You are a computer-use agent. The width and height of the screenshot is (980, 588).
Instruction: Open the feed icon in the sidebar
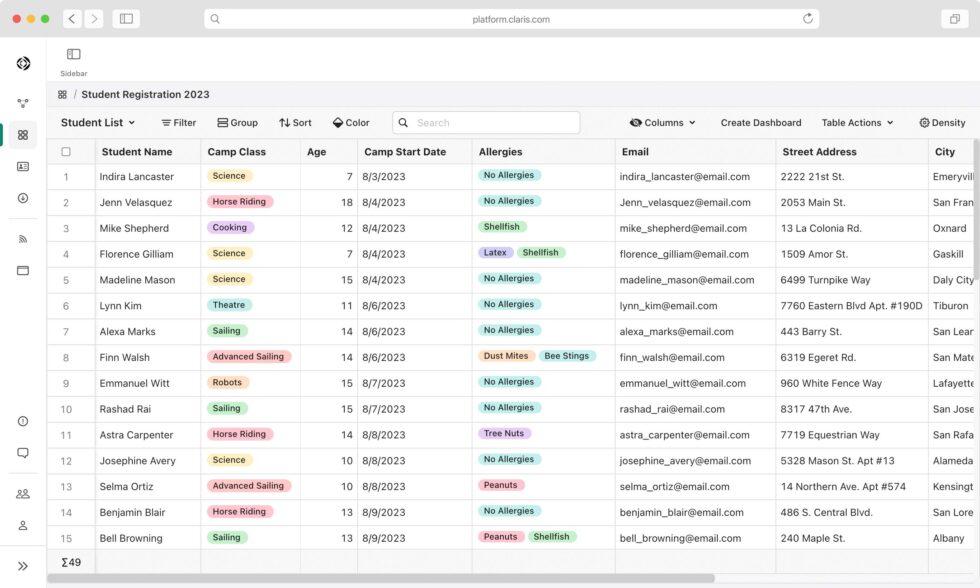tap(22, 238)
